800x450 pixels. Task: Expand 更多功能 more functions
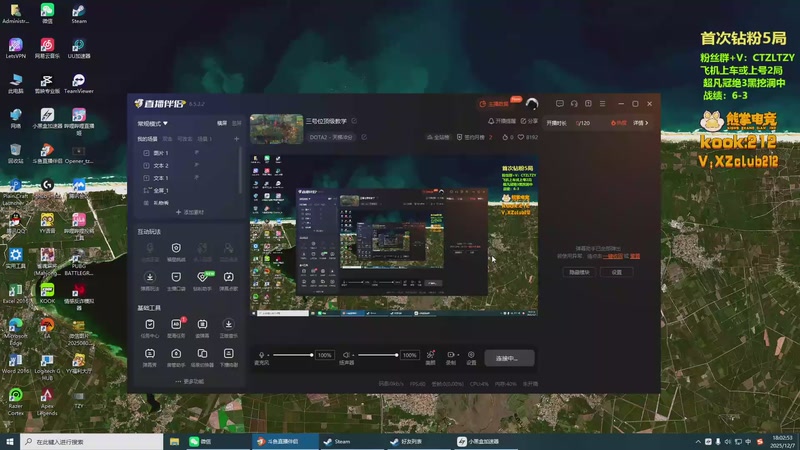[x=190, y=381]
